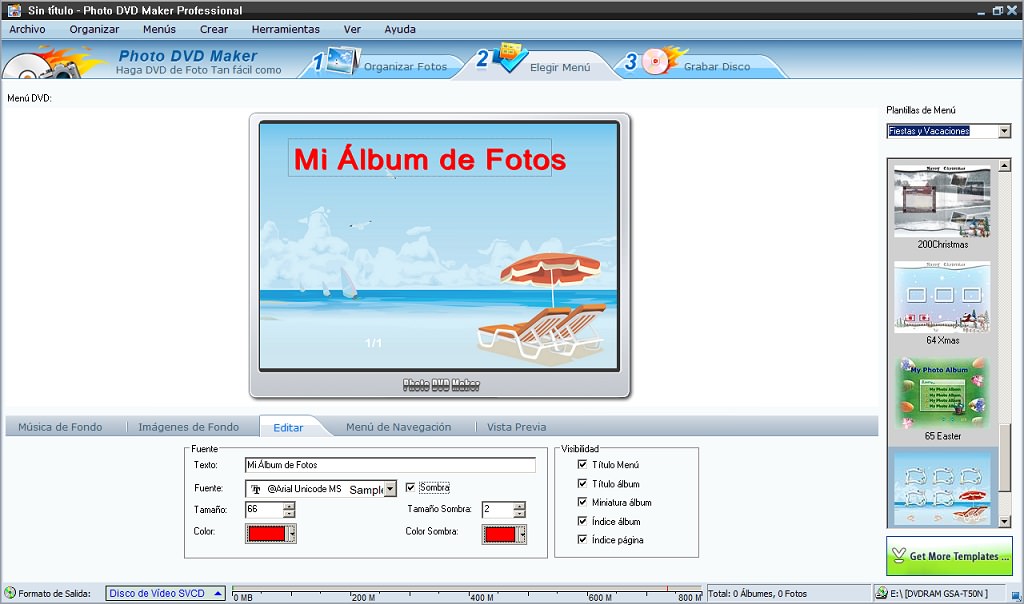Click the 'E:\ [DVDRAM GSA-T50N]' drive text
1024x604 pixels.
pos(939,594)
